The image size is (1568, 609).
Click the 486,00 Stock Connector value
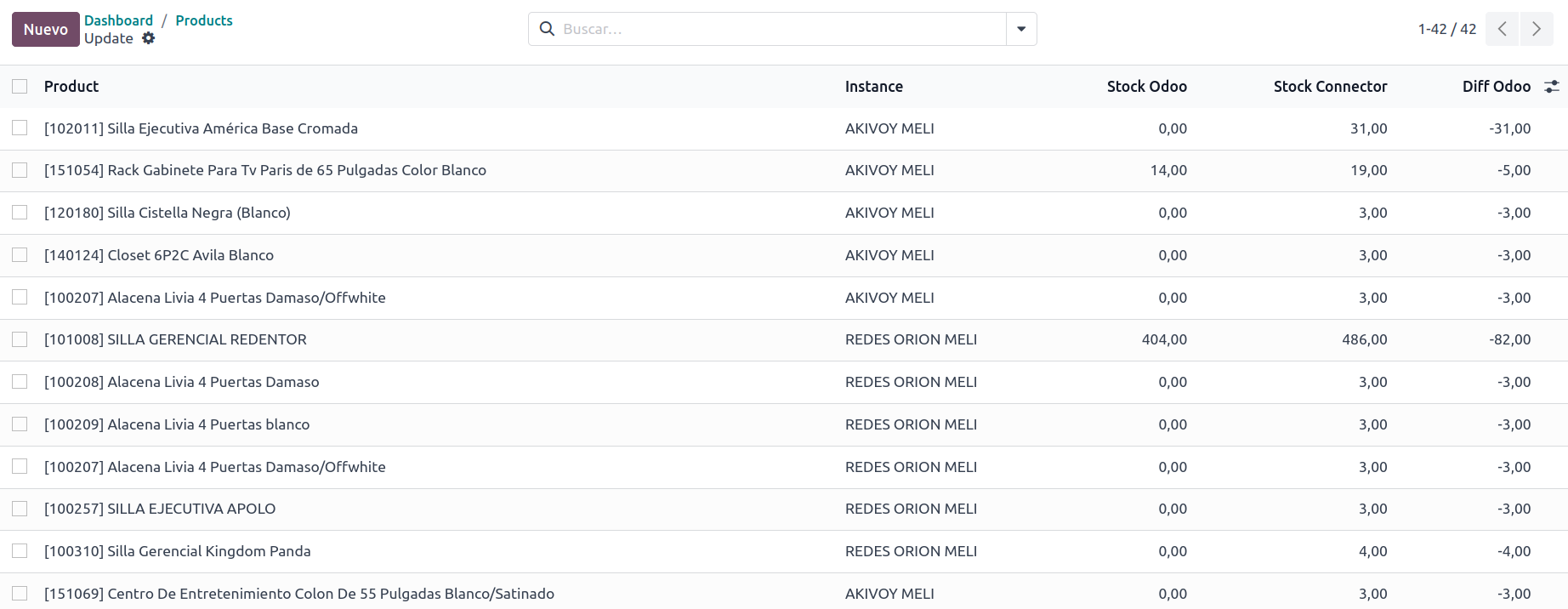coord(1365,339)
